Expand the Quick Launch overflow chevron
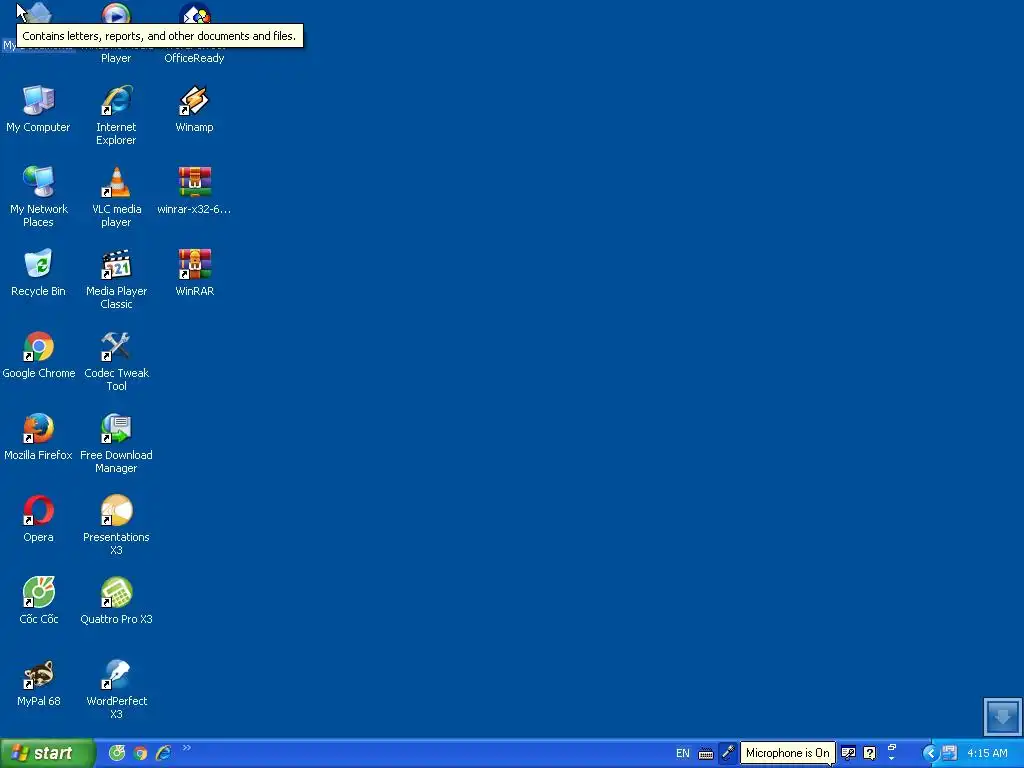 coord(187,748)
